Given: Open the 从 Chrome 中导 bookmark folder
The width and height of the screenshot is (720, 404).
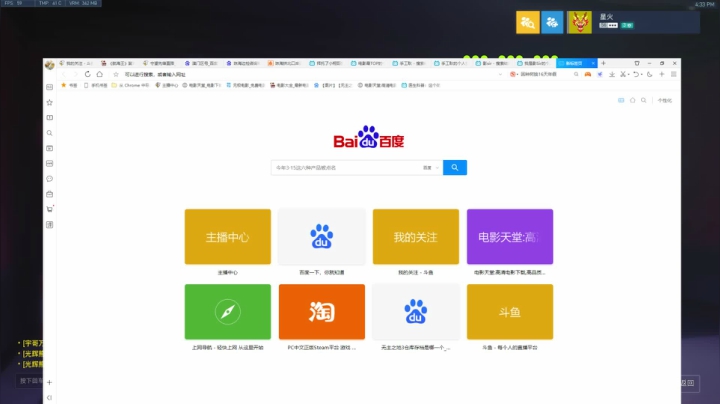Looking at the screenshot, I should [x=130, y=85].
